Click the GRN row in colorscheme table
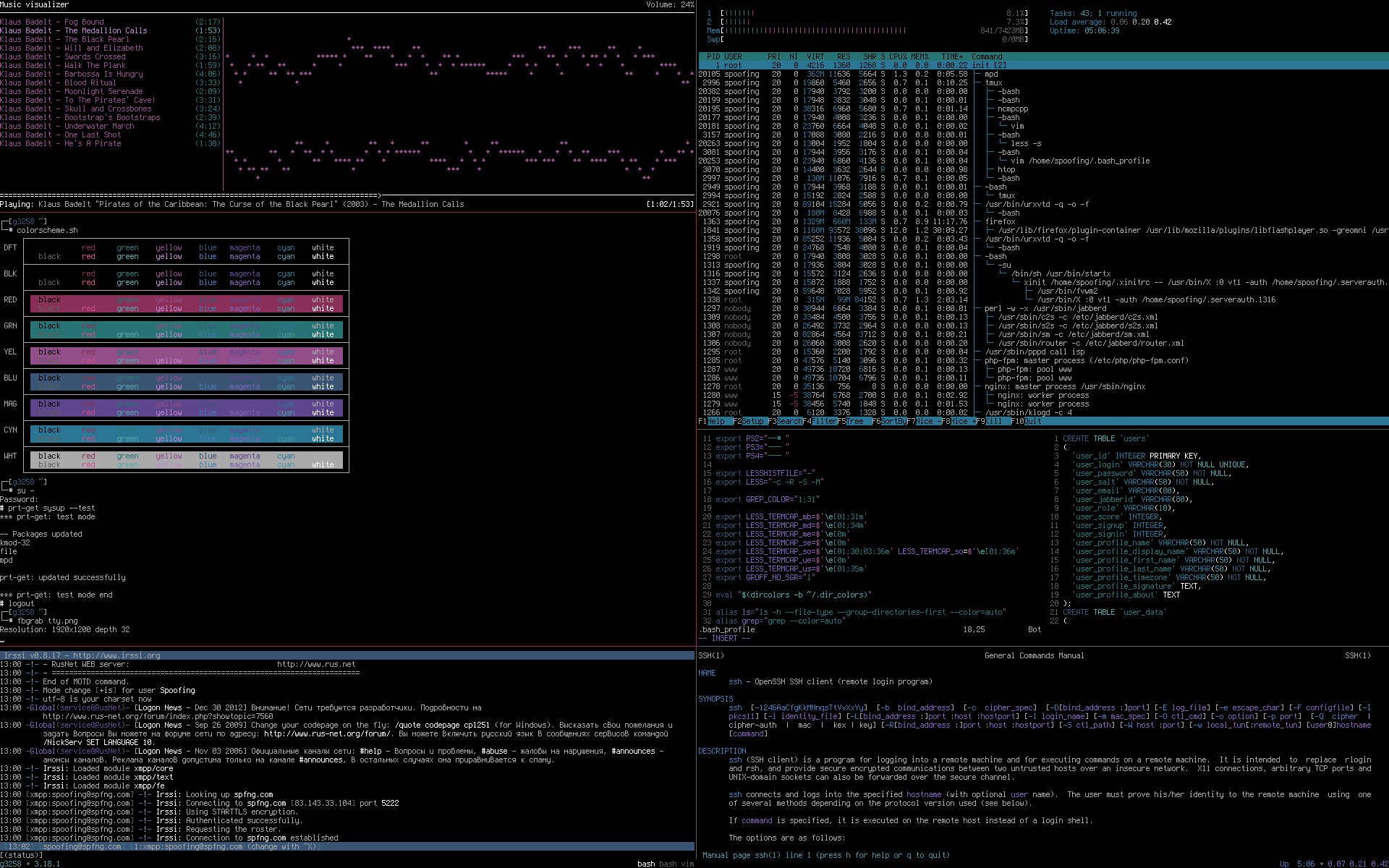 tap(186, 330)
